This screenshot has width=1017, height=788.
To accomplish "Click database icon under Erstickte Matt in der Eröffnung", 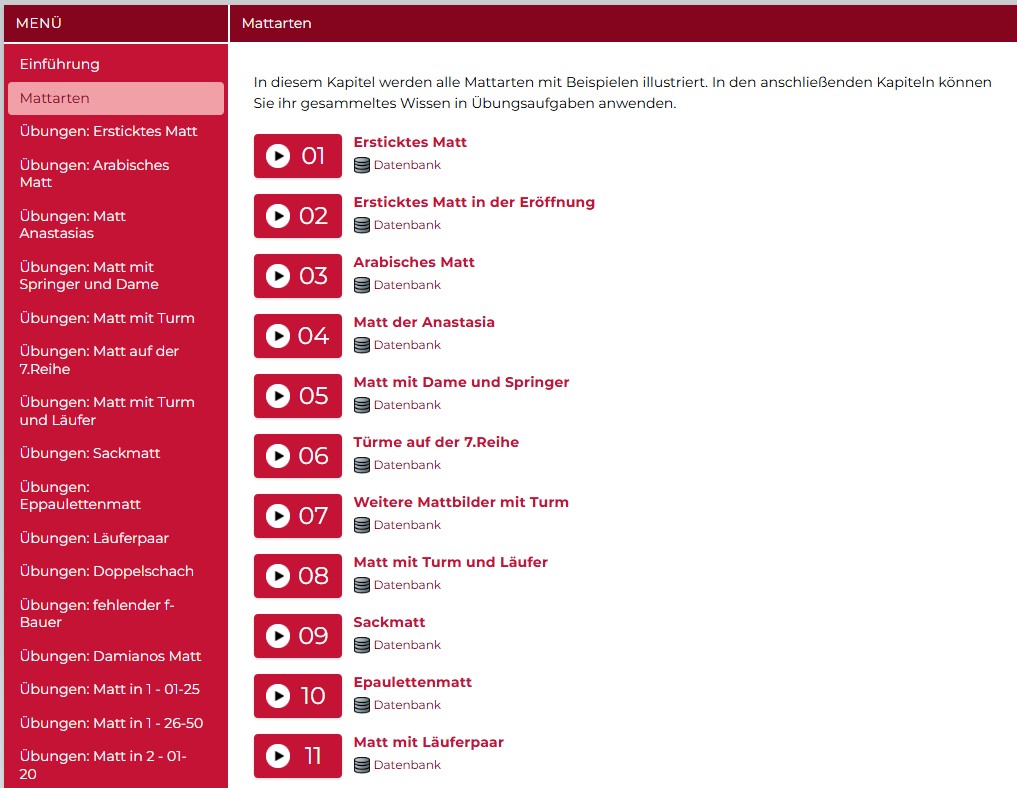I will (x=362, y=225).
